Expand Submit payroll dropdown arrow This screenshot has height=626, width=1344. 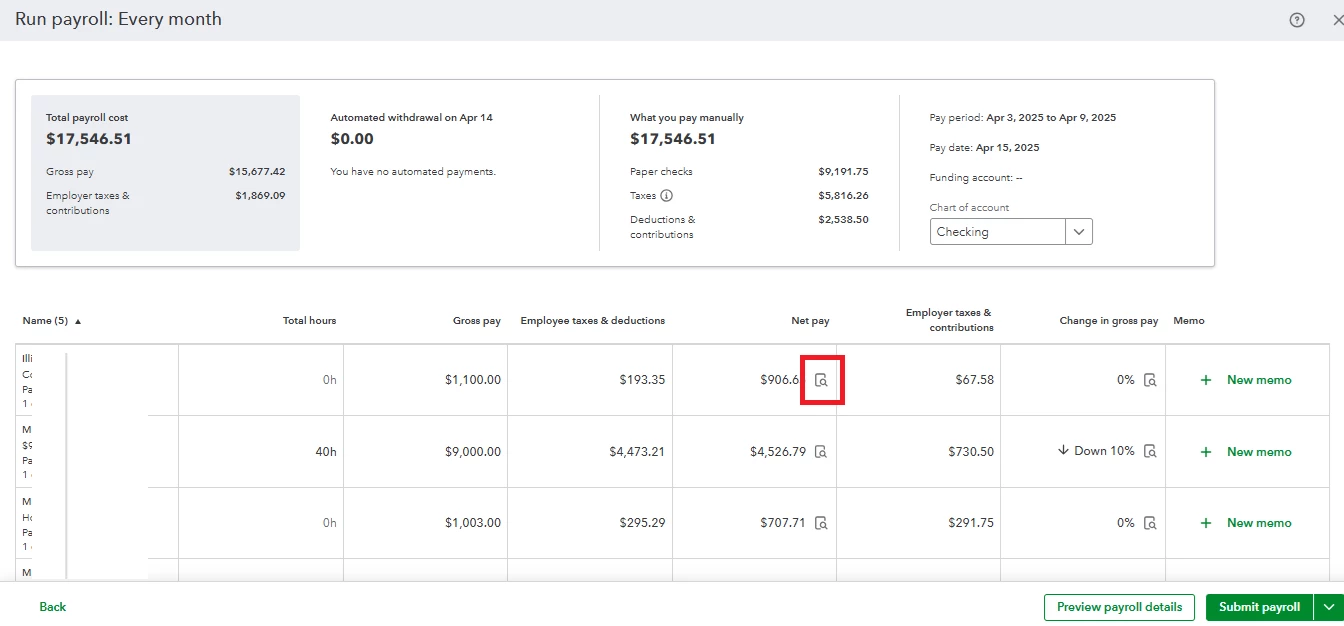click(x=1329, y=607)
